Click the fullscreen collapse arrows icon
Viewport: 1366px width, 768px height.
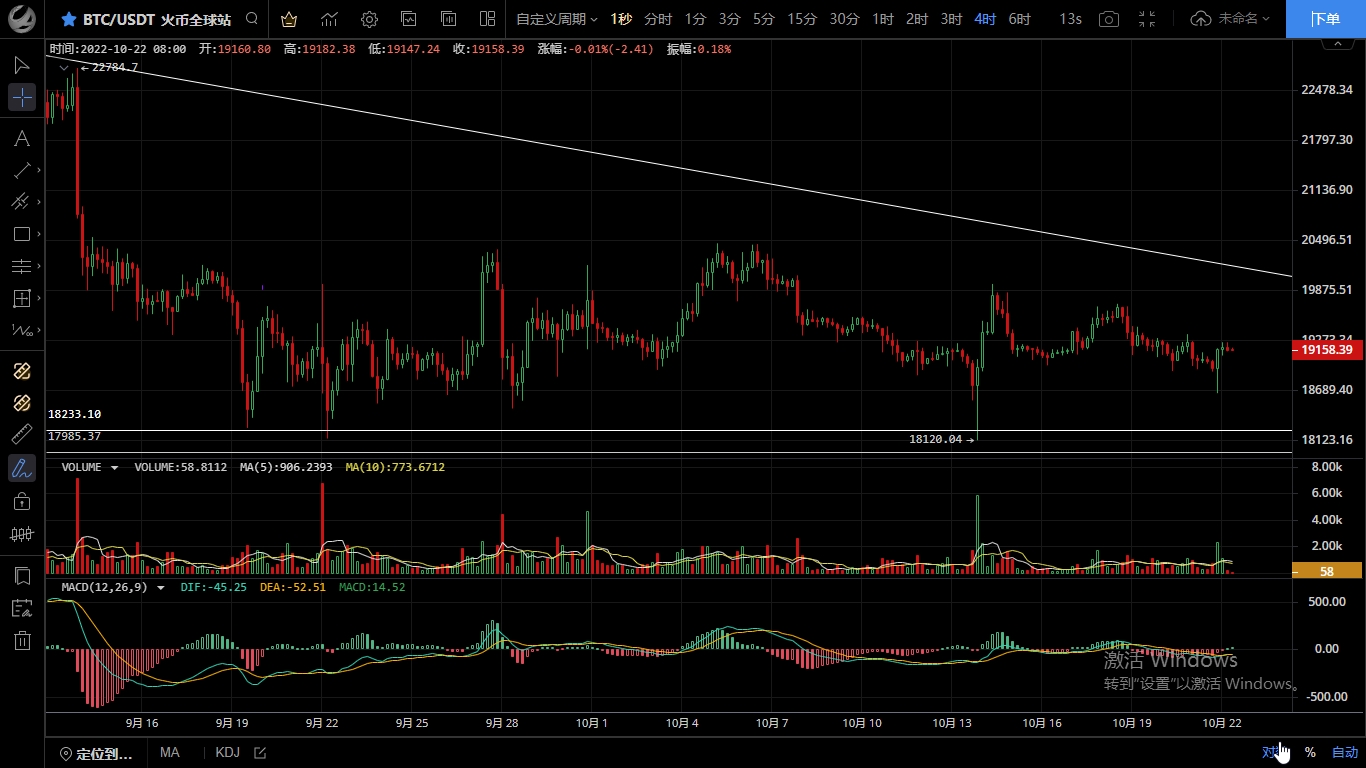[x=1147, y=19]
